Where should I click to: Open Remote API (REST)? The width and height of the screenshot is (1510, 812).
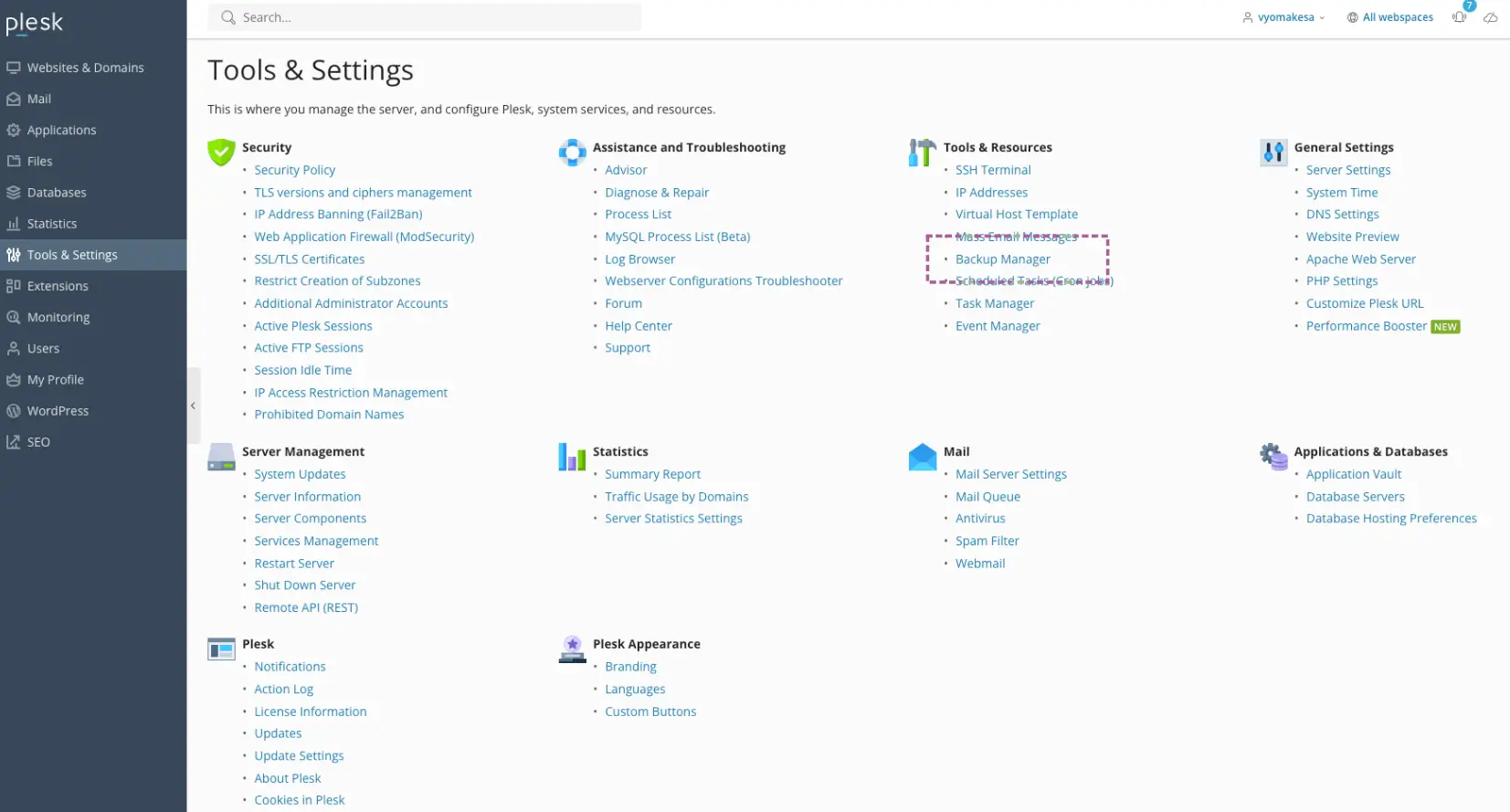[x=306, y=607]
